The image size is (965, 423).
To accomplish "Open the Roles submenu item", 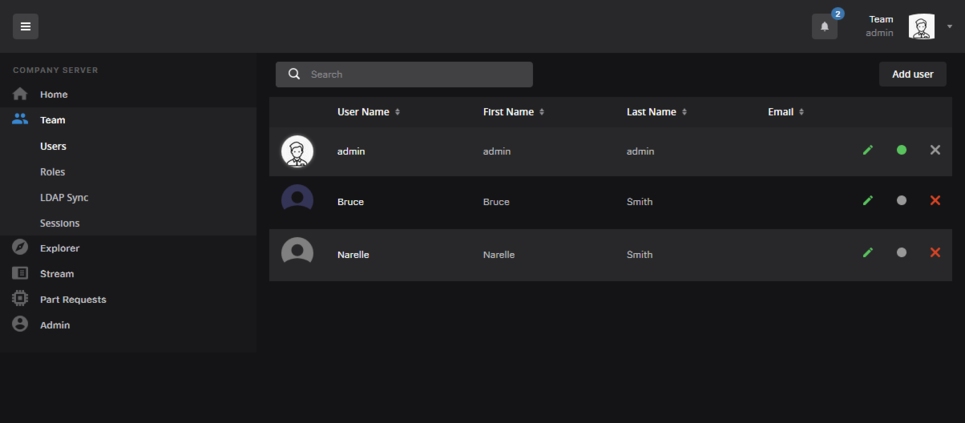I will [52, 172].
